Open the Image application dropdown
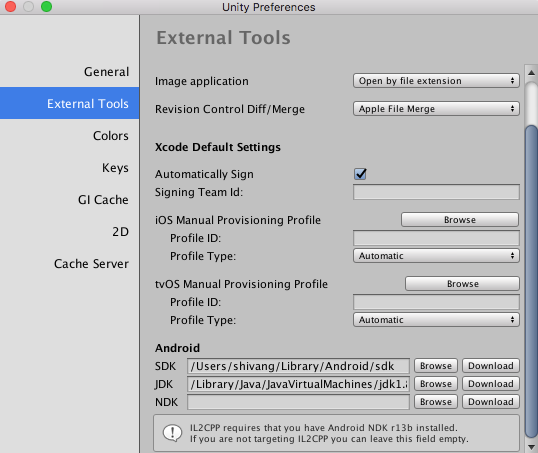Image resolution: width=538 pixels, height=453 pixels. click(436, 81)
